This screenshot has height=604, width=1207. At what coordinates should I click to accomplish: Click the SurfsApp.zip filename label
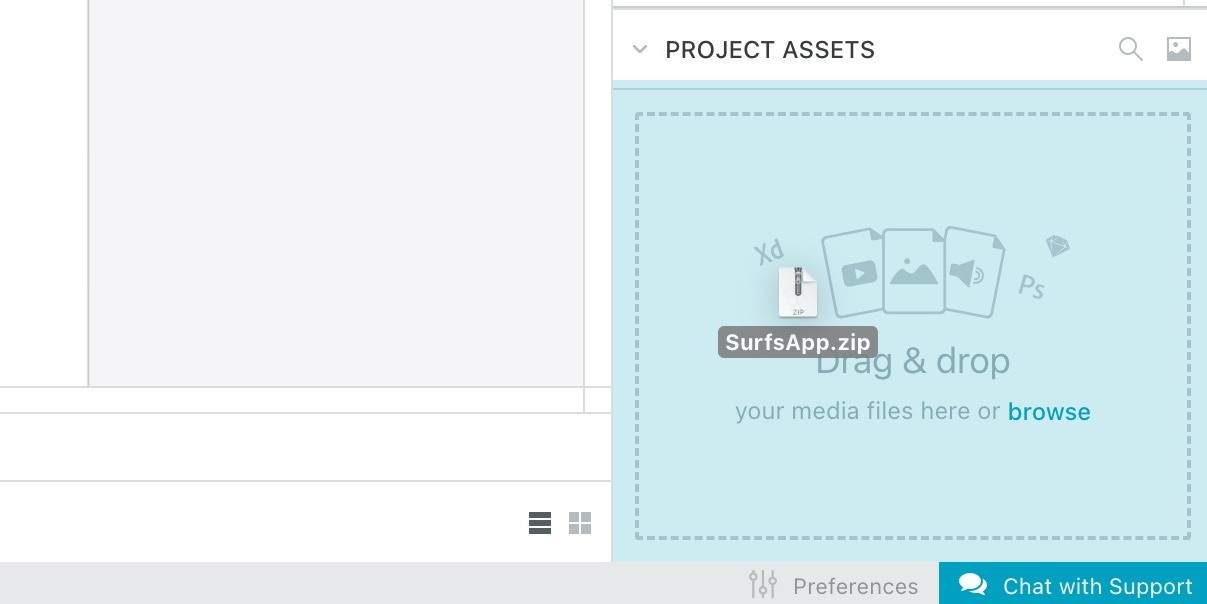[798, 342]
